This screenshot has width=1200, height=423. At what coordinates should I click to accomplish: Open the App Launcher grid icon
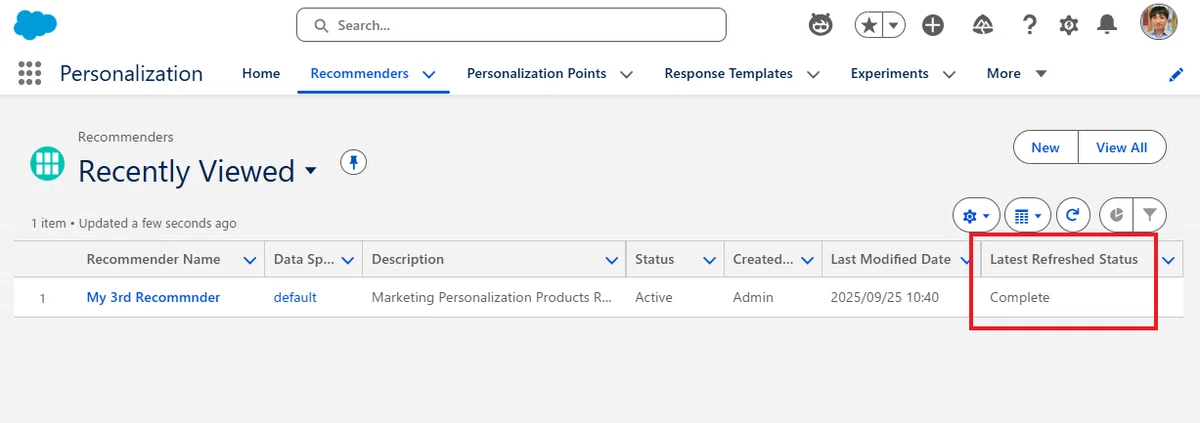[30, 73]
